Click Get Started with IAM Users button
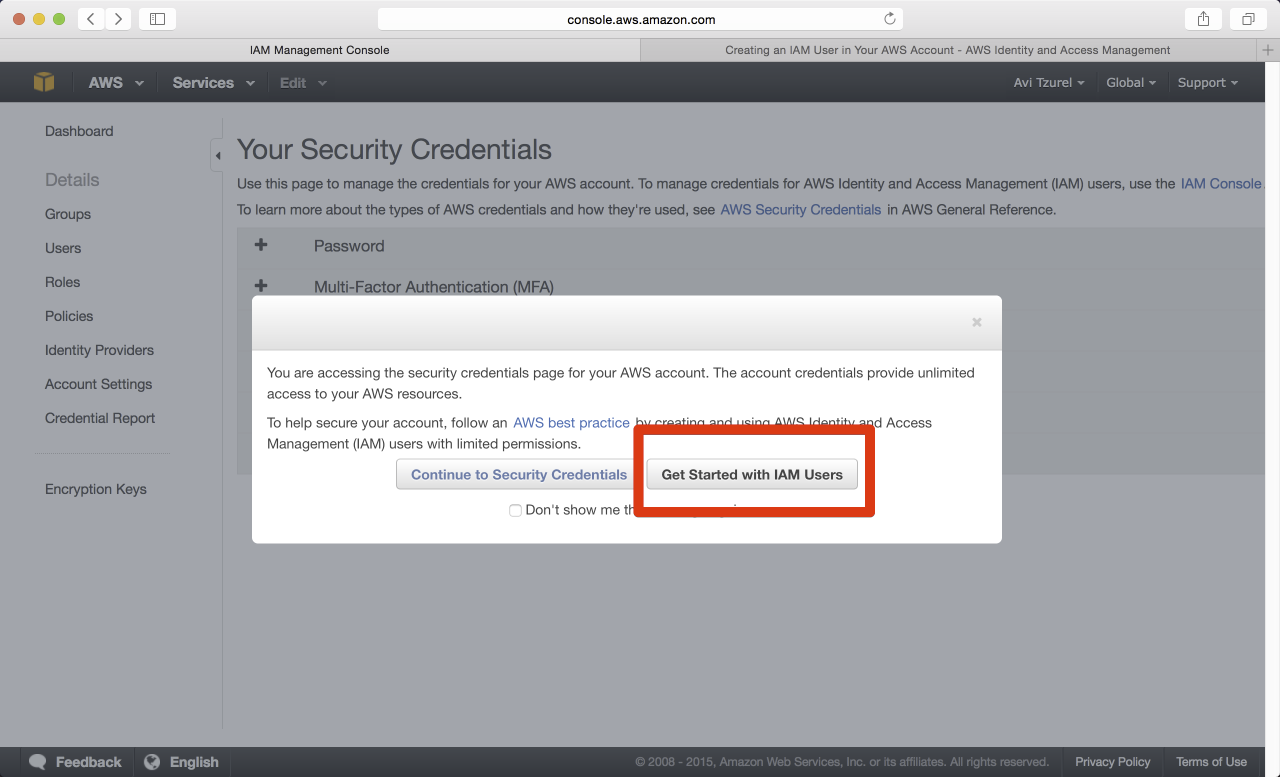Screen dimensions: 1280x777 click(x=752, y=474)
